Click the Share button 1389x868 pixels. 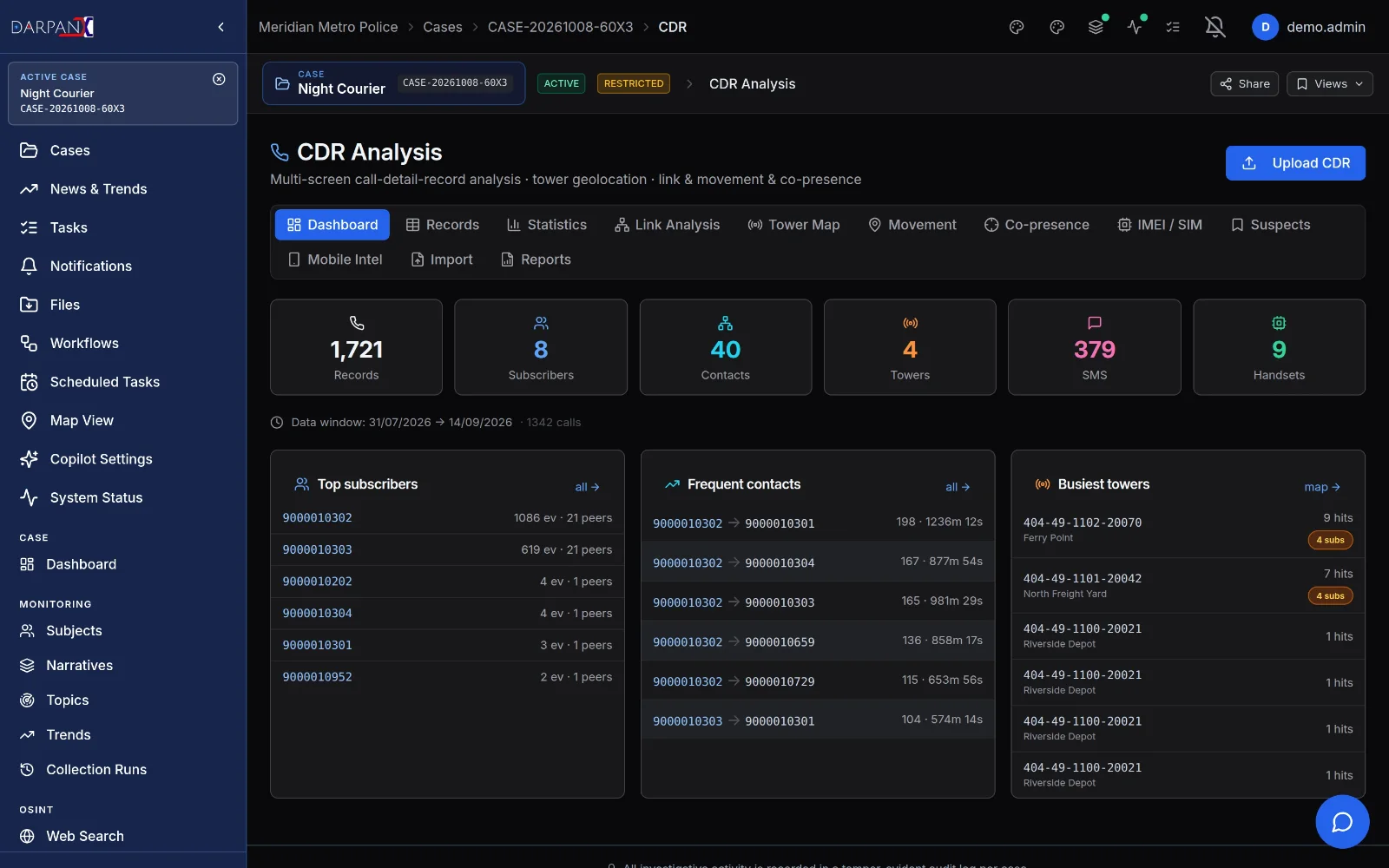coord(1244,84)
